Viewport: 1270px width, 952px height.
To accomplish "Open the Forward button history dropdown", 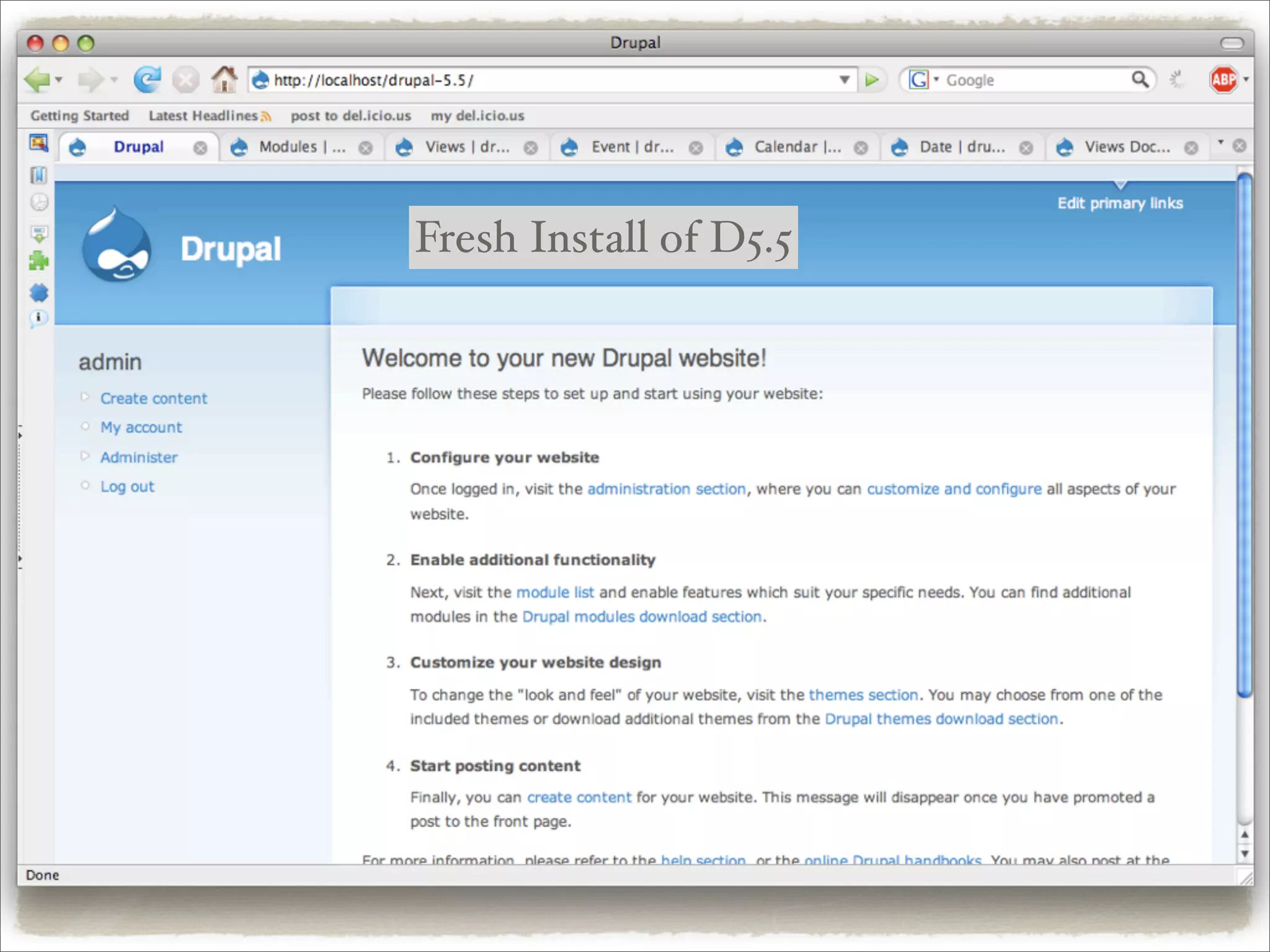I will point(113,80).
